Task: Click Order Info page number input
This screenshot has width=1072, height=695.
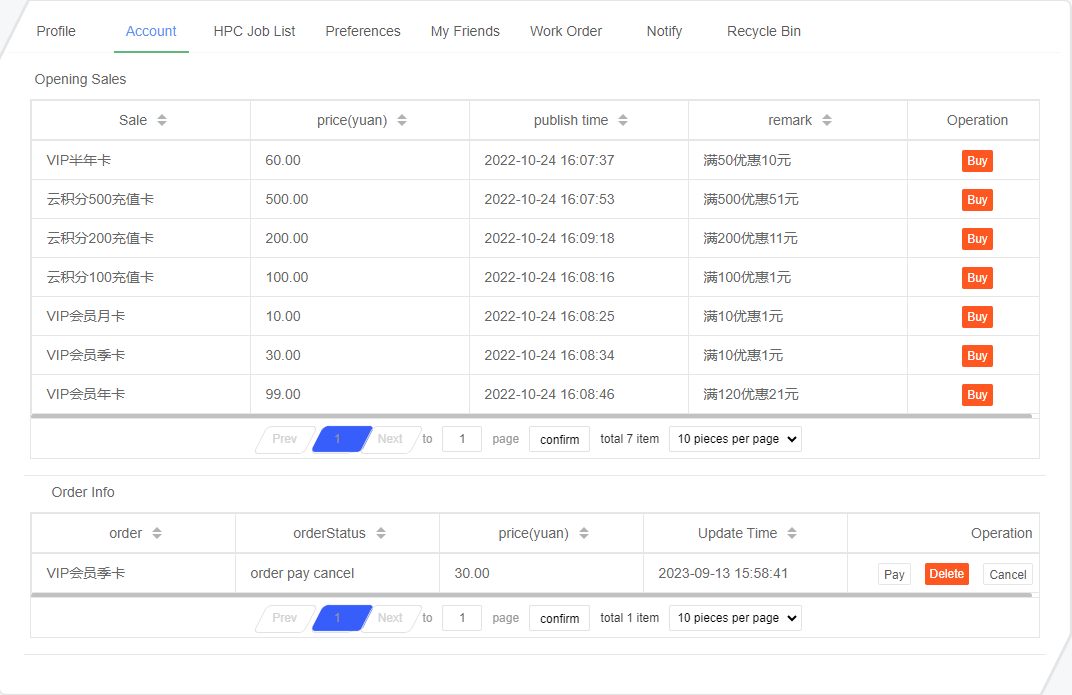Action: coord(462,618)
